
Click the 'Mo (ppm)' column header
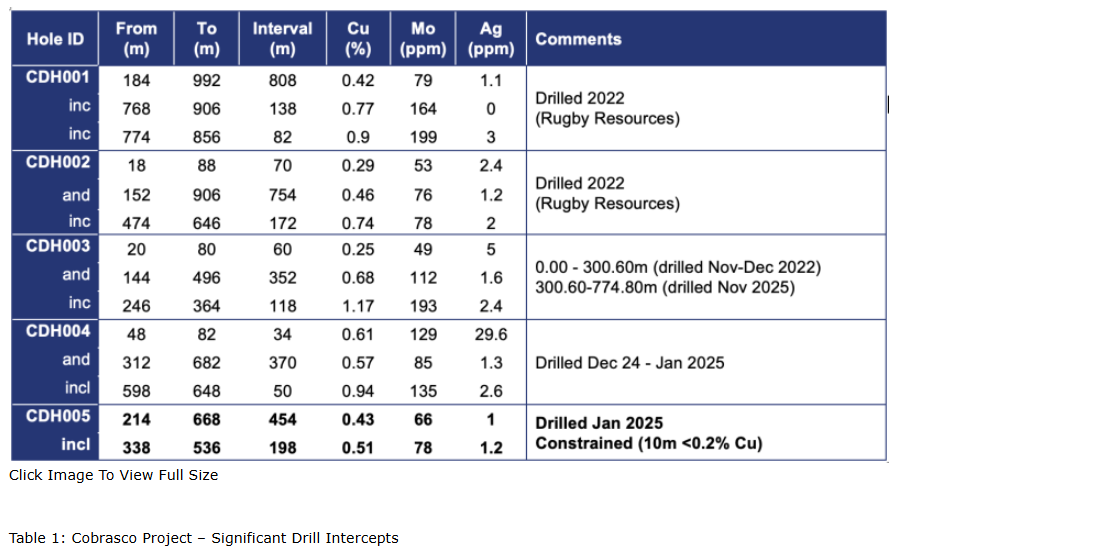423,39
